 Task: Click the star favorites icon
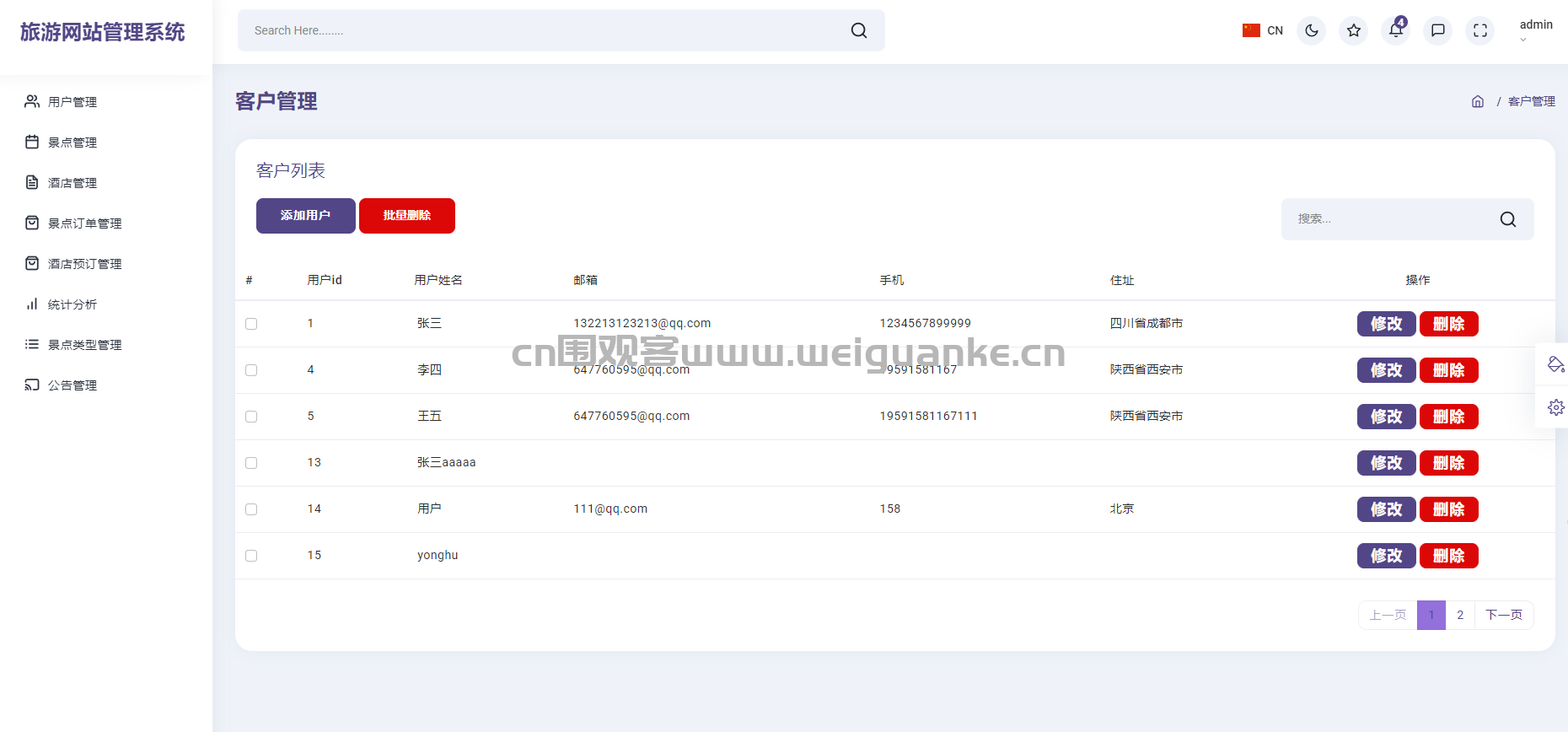[x=1353, y=30]
